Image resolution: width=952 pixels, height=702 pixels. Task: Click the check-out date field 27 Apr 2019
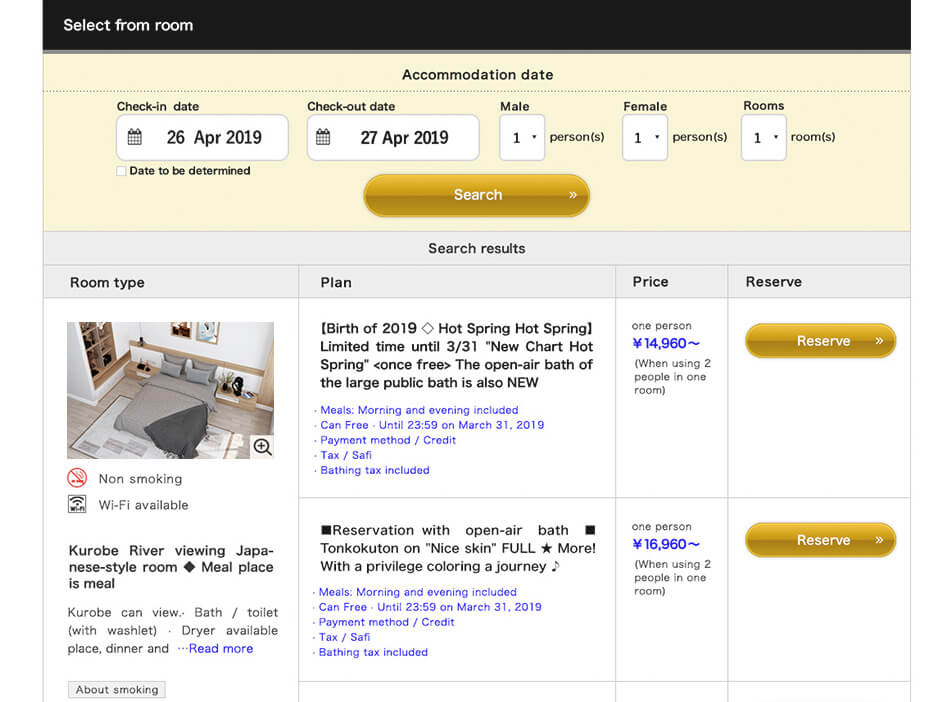[x=403, y=138]
